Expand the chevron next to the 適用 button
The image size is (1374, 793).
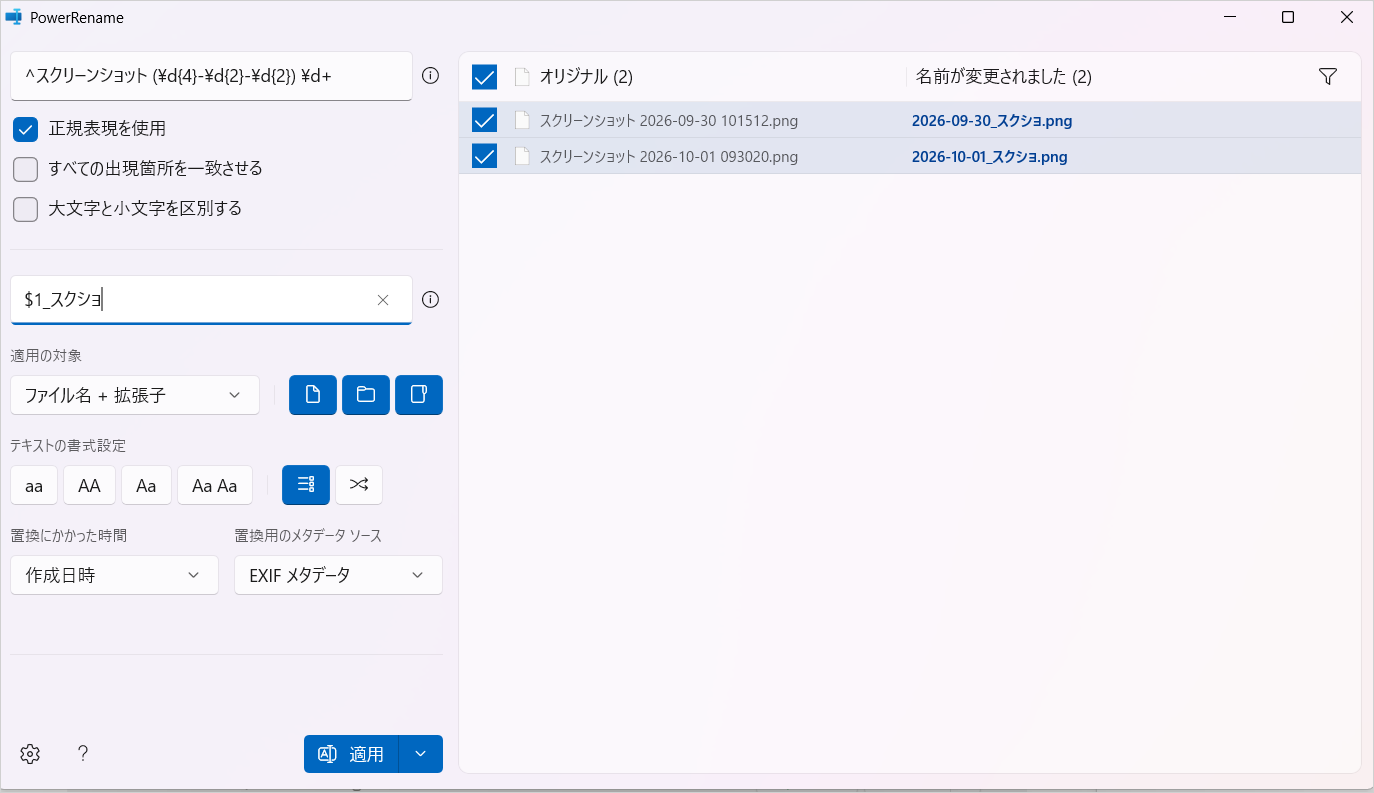tap(421, 754)
